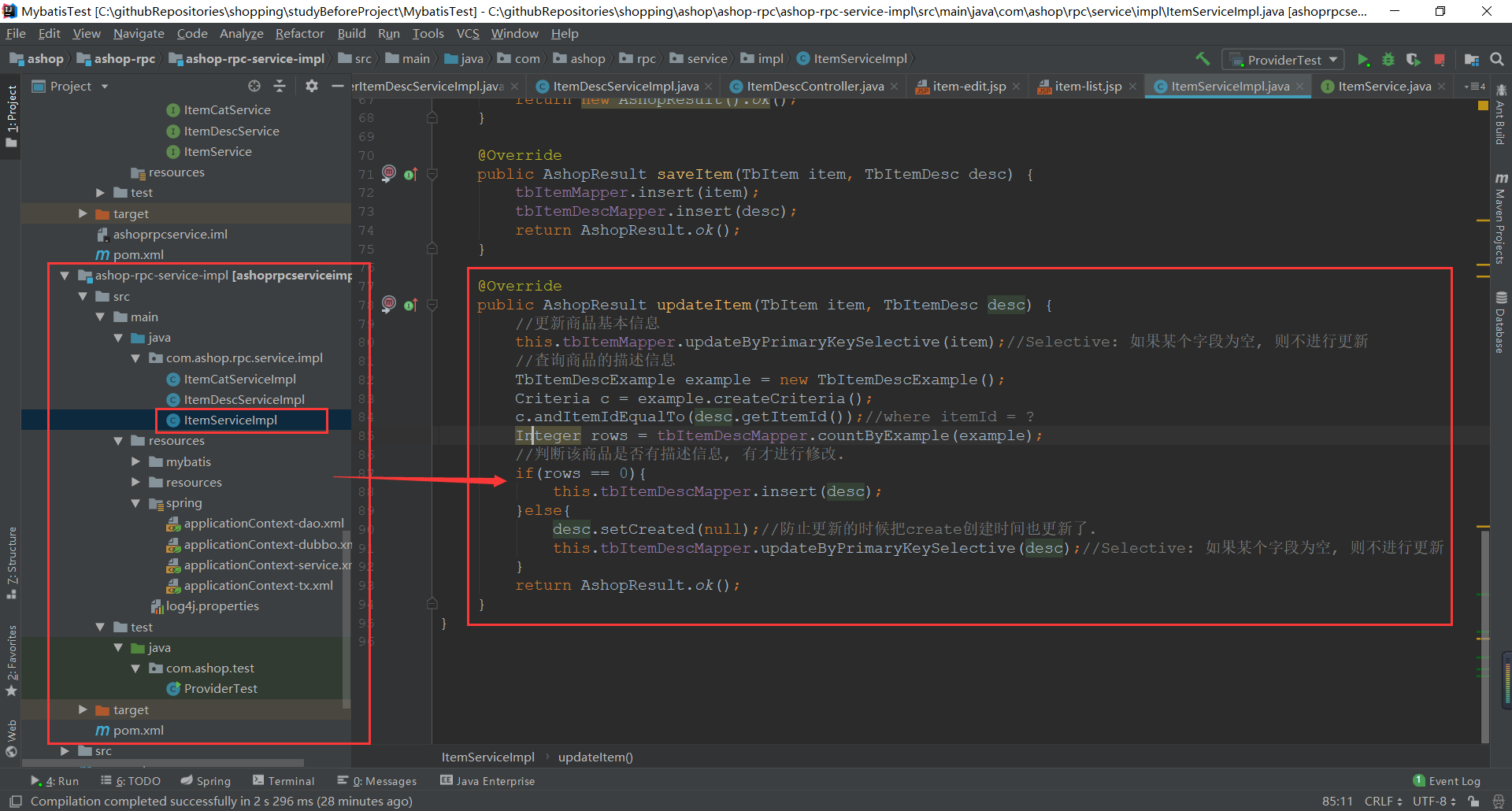Run with coverage shield icon
Screen dimensions: 1512x811
point(1414,60)
